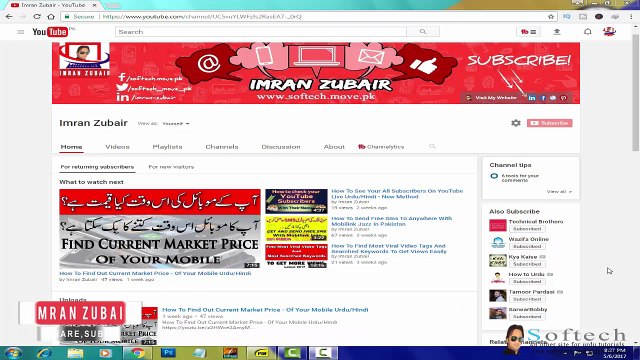Toggle Subscribed for Wazifa Online

(527, 247)
